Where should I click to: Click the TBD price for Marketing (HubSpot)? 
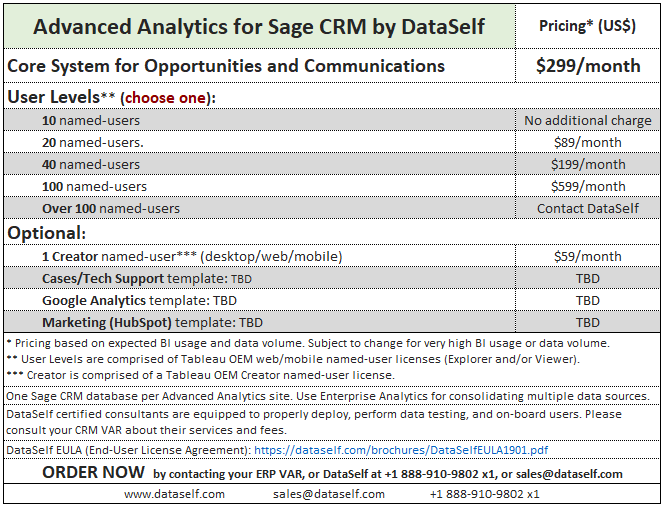[x=588, y=323]
